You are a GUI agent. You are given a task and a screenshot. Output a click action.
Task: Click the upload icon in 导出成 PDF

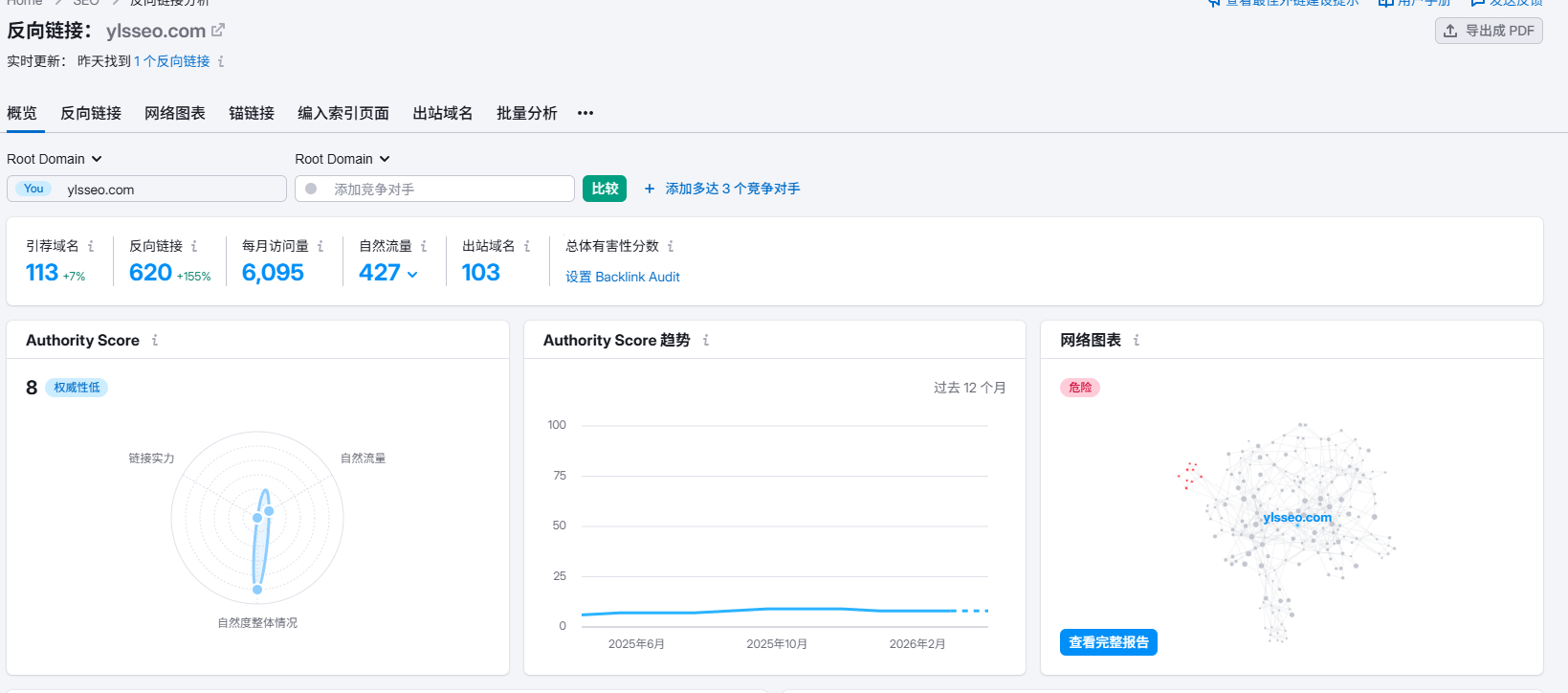coord(1450,31)
